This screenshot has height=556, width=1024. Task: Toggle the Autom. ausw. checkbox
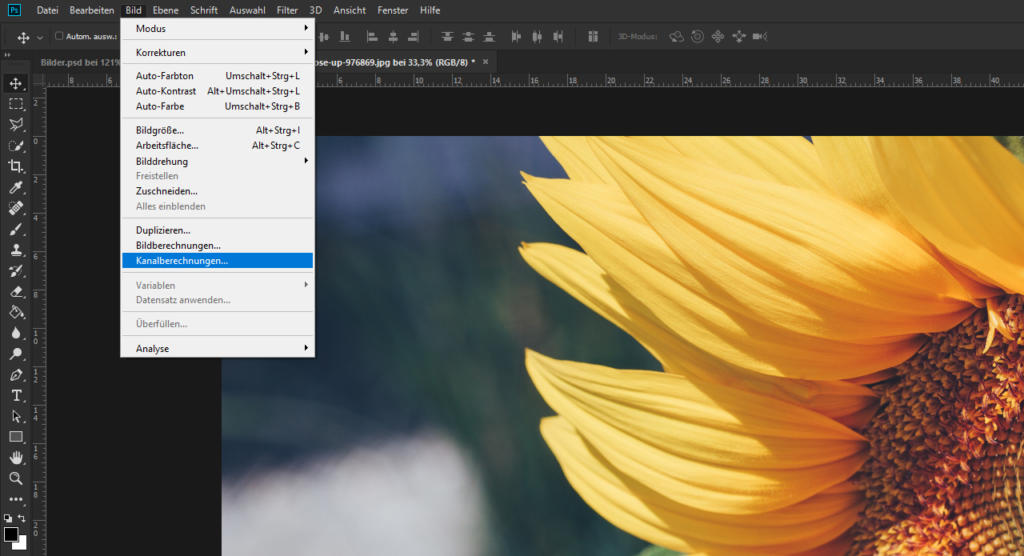click(59, 36)
